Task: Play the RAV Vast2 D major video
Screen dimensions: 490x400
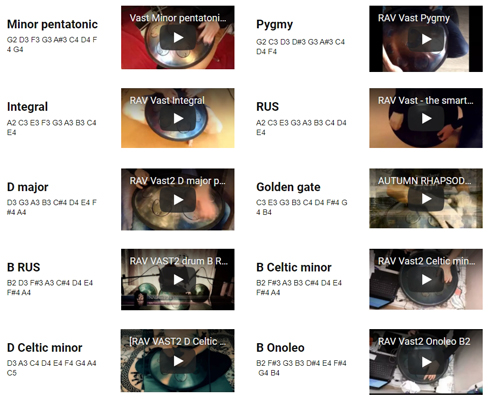Action: coord(178,200)
